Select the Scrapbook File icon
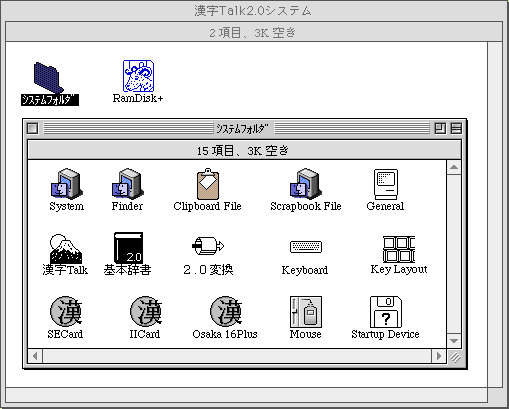Screen dimensions: 509x409 (x=306, y=184)
